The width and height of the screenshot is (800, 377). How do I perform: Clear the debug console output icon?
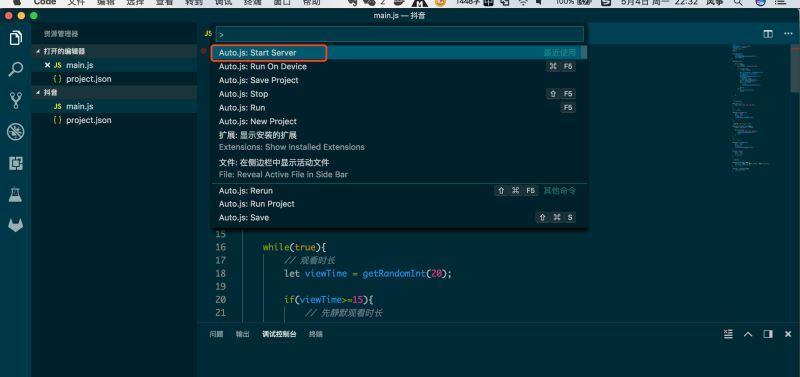pos(728,334)
